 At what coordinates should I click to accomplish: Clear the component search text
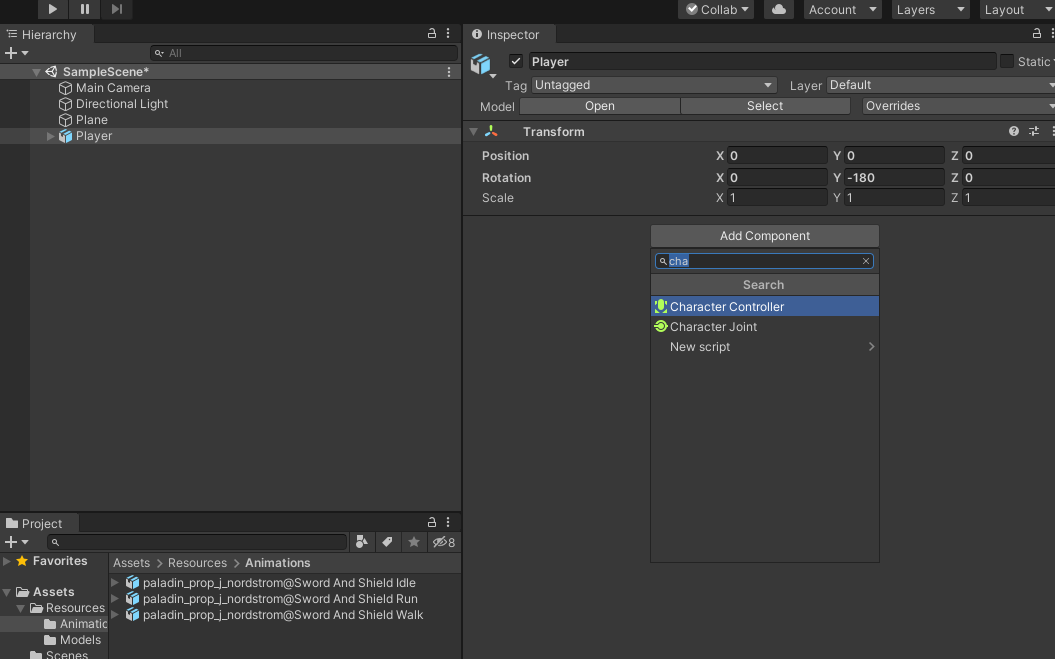pos(866,261)
